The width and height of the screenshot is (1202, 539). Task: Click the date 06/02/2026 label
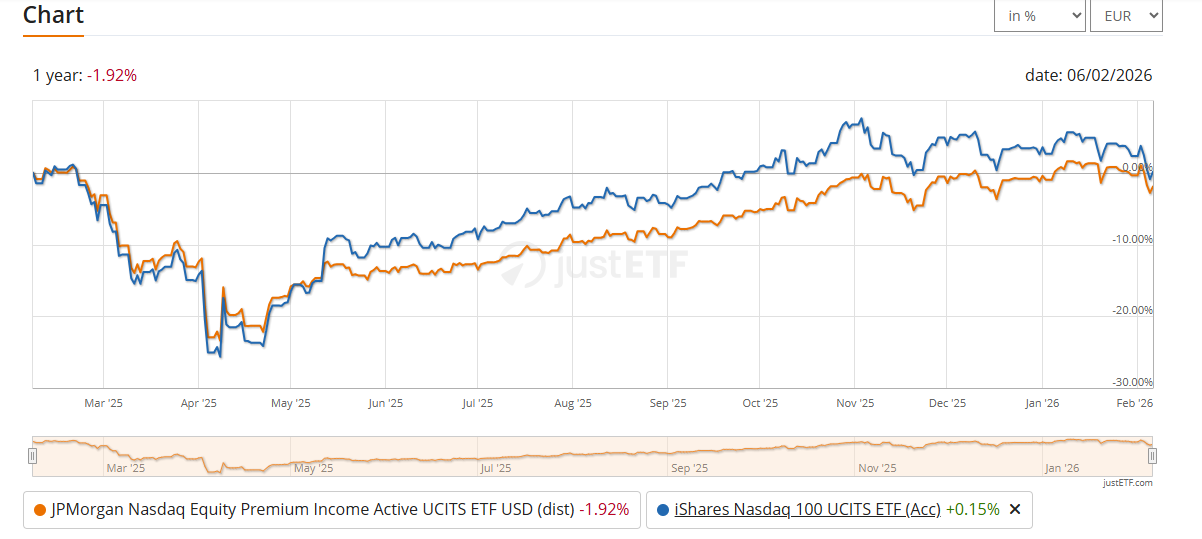coord(1088,75)
